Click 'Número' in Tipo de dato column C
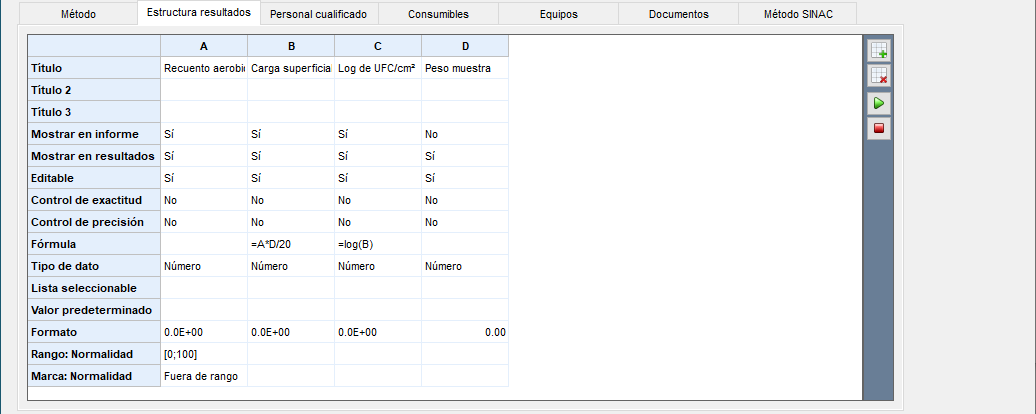Viewport: 1036px width, 414px height. click(x=378, y=266)
